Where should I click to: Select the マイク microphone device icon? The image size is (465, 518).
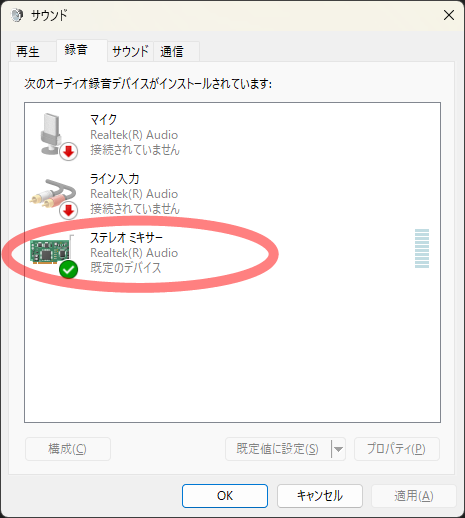(x=54, y=136)
